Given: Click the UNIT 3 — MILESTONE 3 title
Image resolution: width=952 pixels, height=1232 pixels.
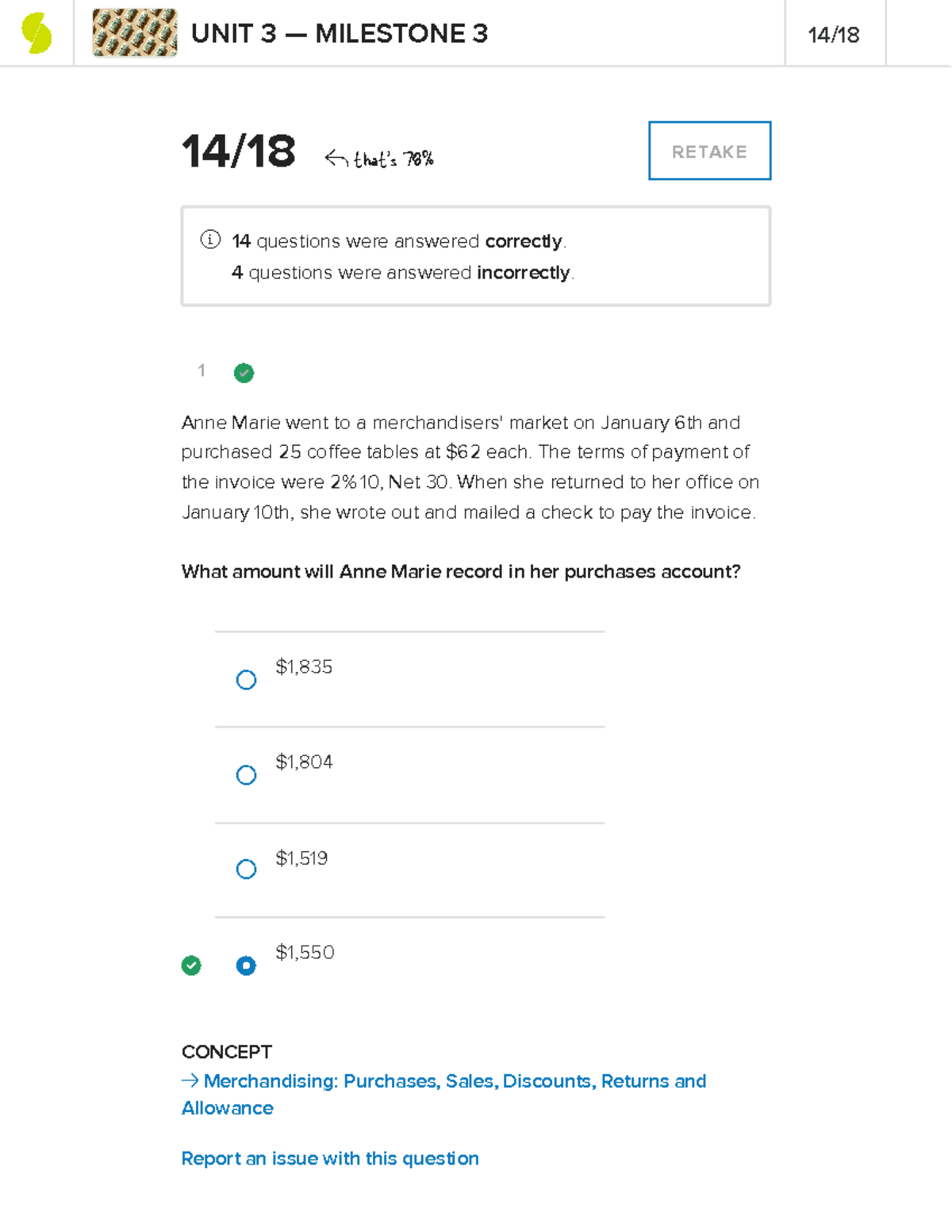Looking at the screenshot, I should 340,33.
